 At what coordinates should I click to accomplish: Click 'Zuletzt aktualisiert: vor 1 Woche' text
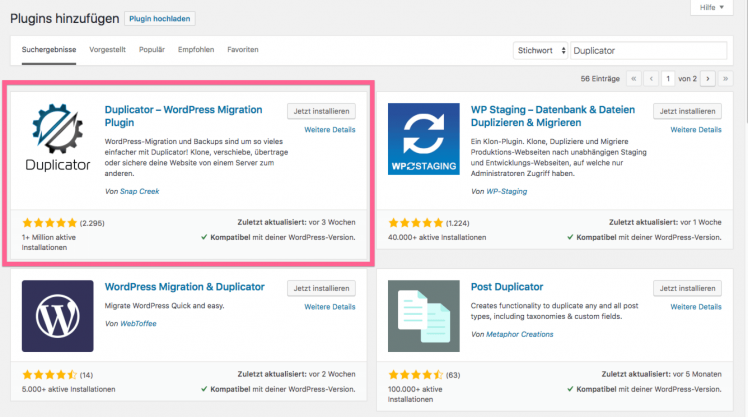click(x=665, y=222)
